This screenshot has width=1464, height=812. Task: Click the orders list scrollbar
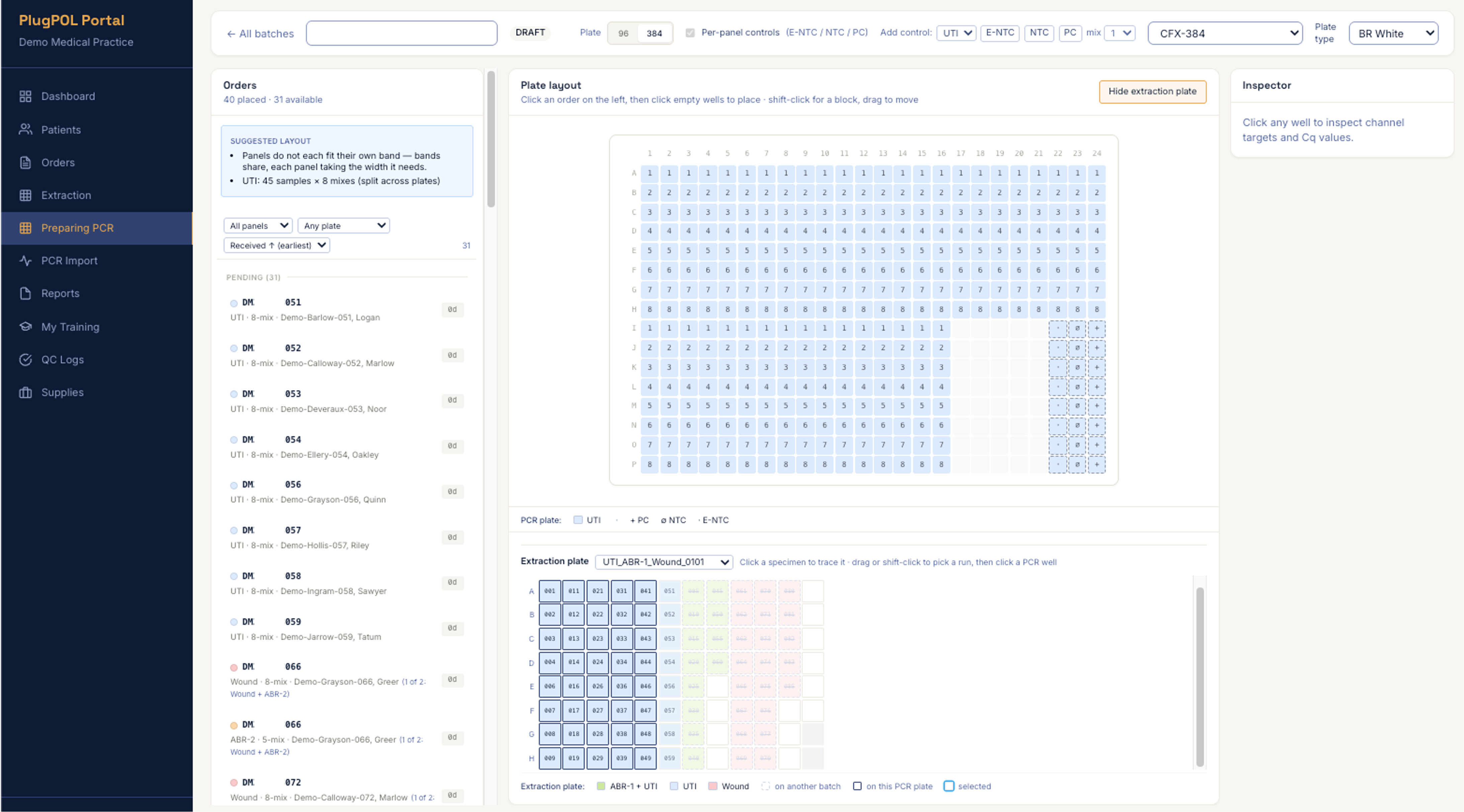pyautogui.click(x=491, y=139)
